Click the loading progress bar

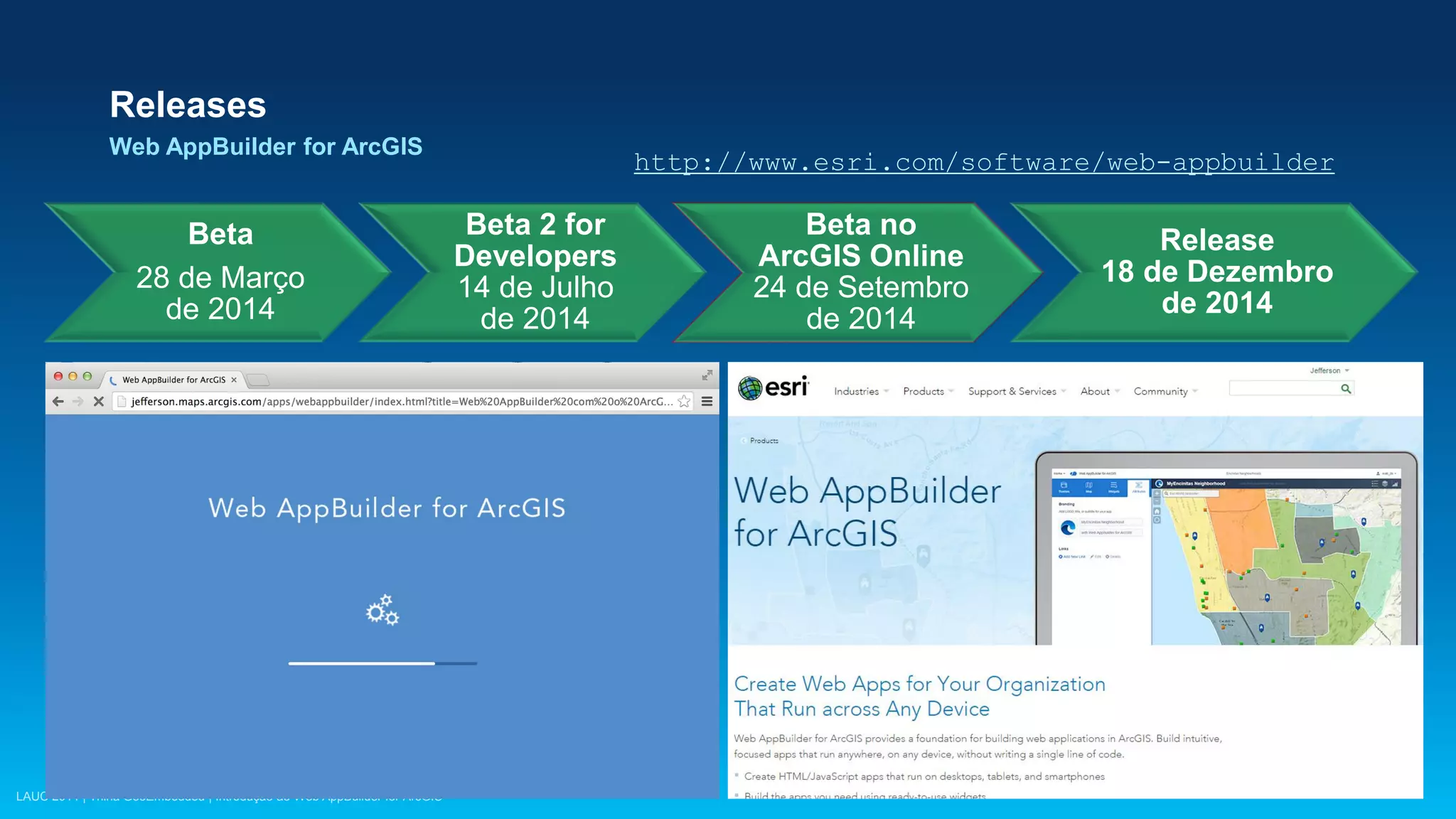(382, 663)
